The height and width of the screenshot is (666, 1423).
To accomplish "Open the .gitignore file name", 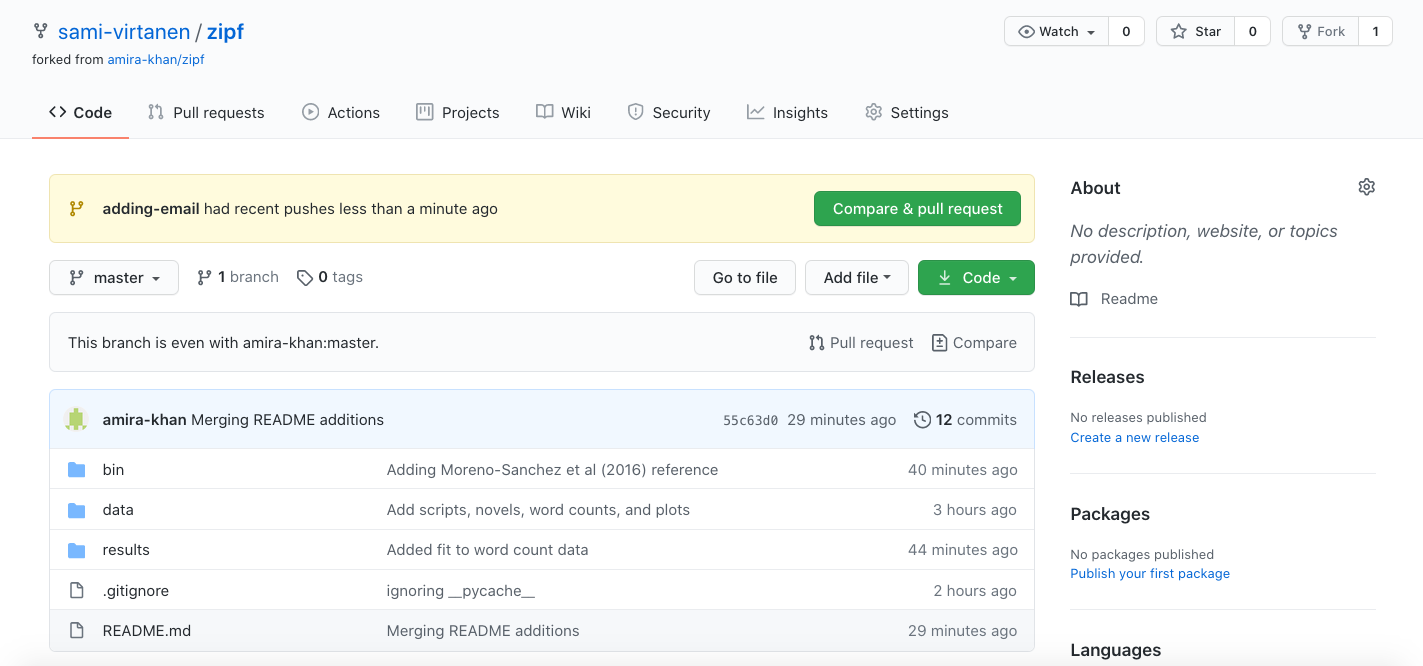I will pyautogui.click(x=135, y=591).
